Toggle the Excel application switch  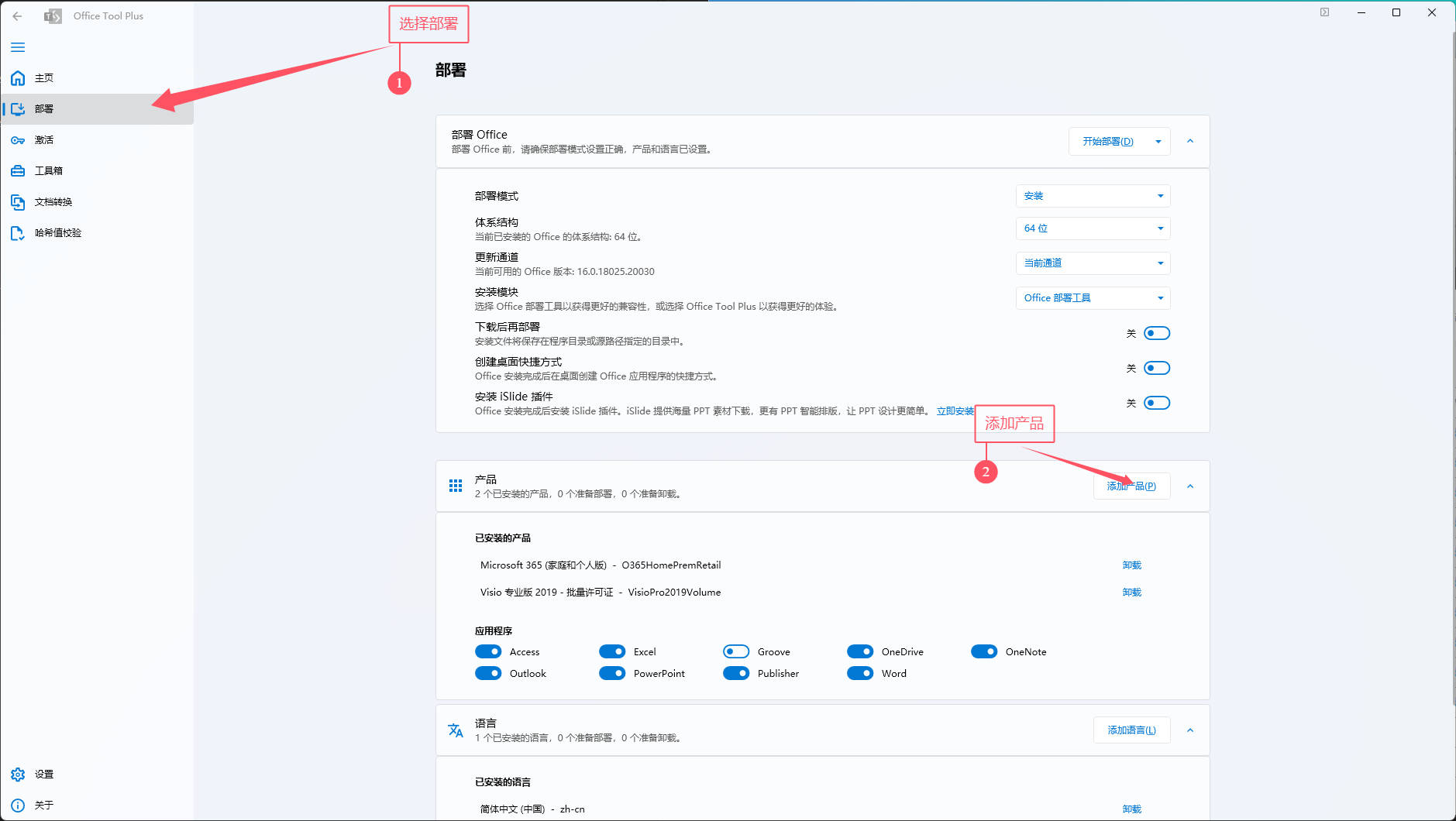point(612,652)
